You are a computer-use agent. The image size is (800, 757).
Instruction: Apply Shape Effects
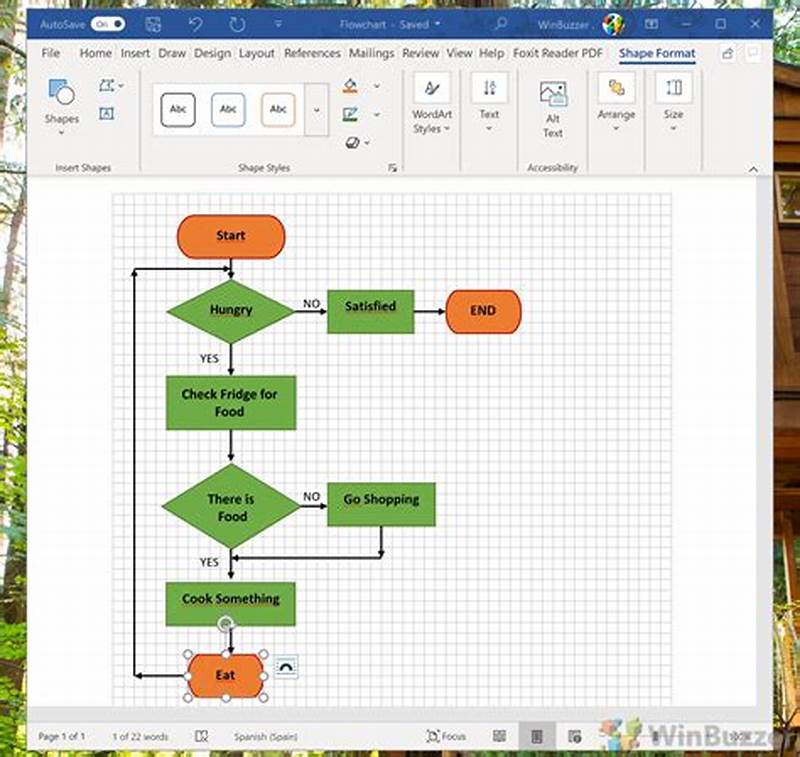[355, 142]
